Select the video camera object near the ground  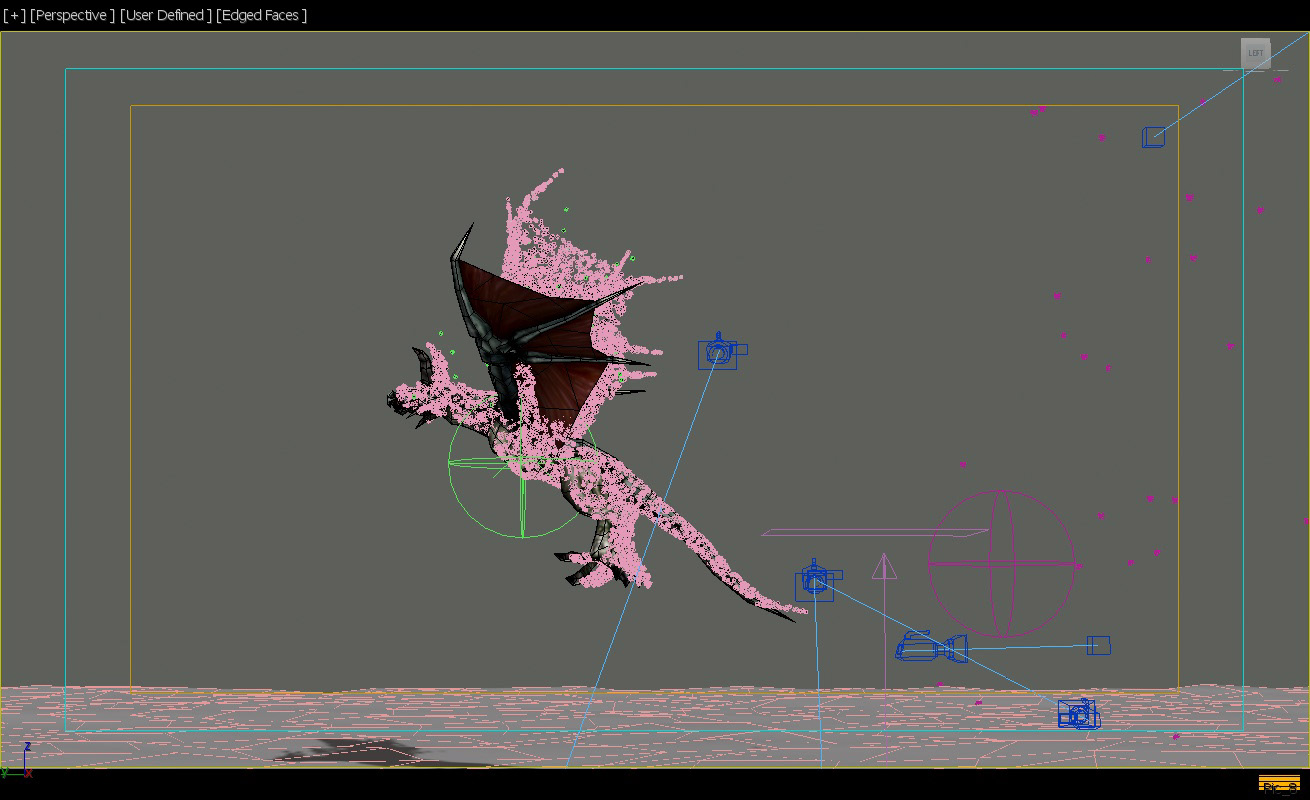click(x=930, y=647)
